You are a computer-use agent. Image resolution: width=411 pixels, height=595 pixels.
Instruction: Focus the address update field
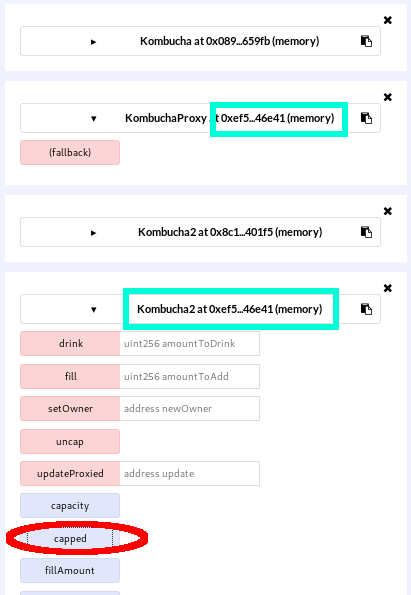click(x=190, y=474)
